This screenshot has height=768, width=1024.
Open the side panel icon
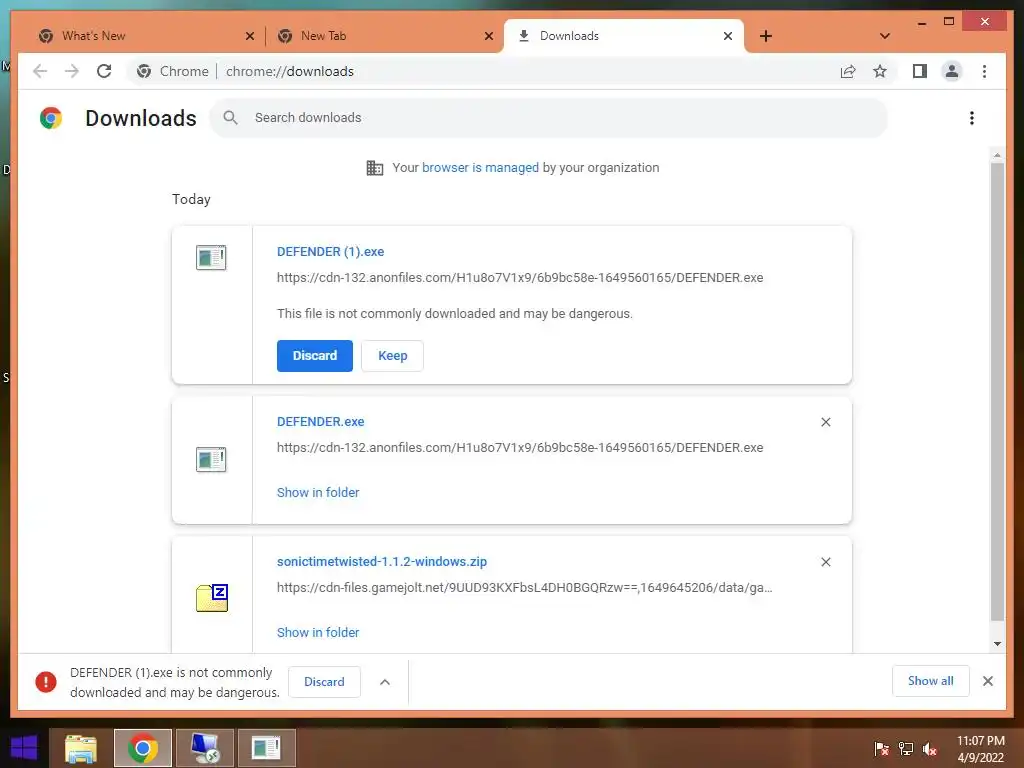point(920,71)
